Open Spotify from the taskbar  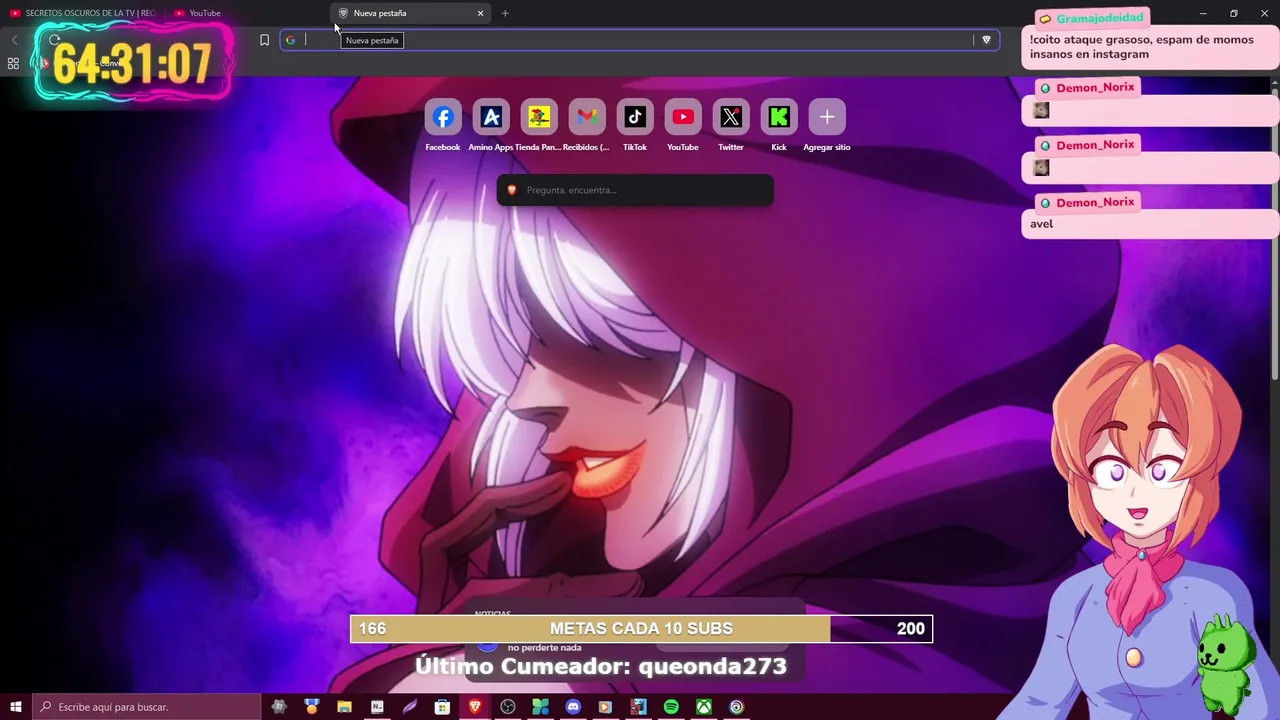point(671,707)
